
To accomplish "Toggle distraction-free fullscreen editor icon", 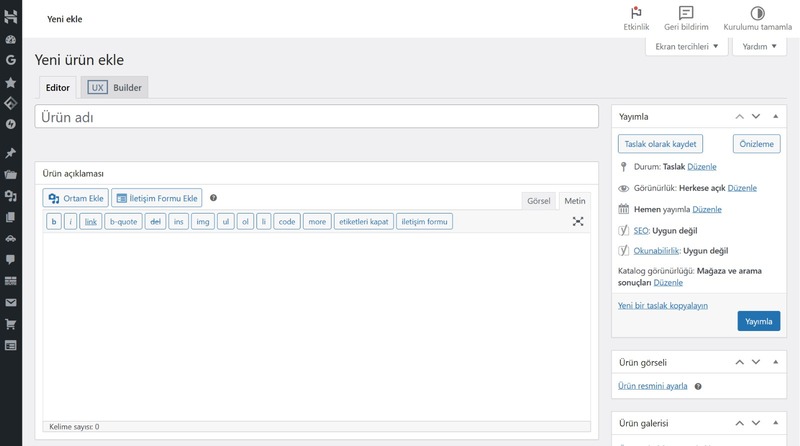I will (x=578, y=221).
